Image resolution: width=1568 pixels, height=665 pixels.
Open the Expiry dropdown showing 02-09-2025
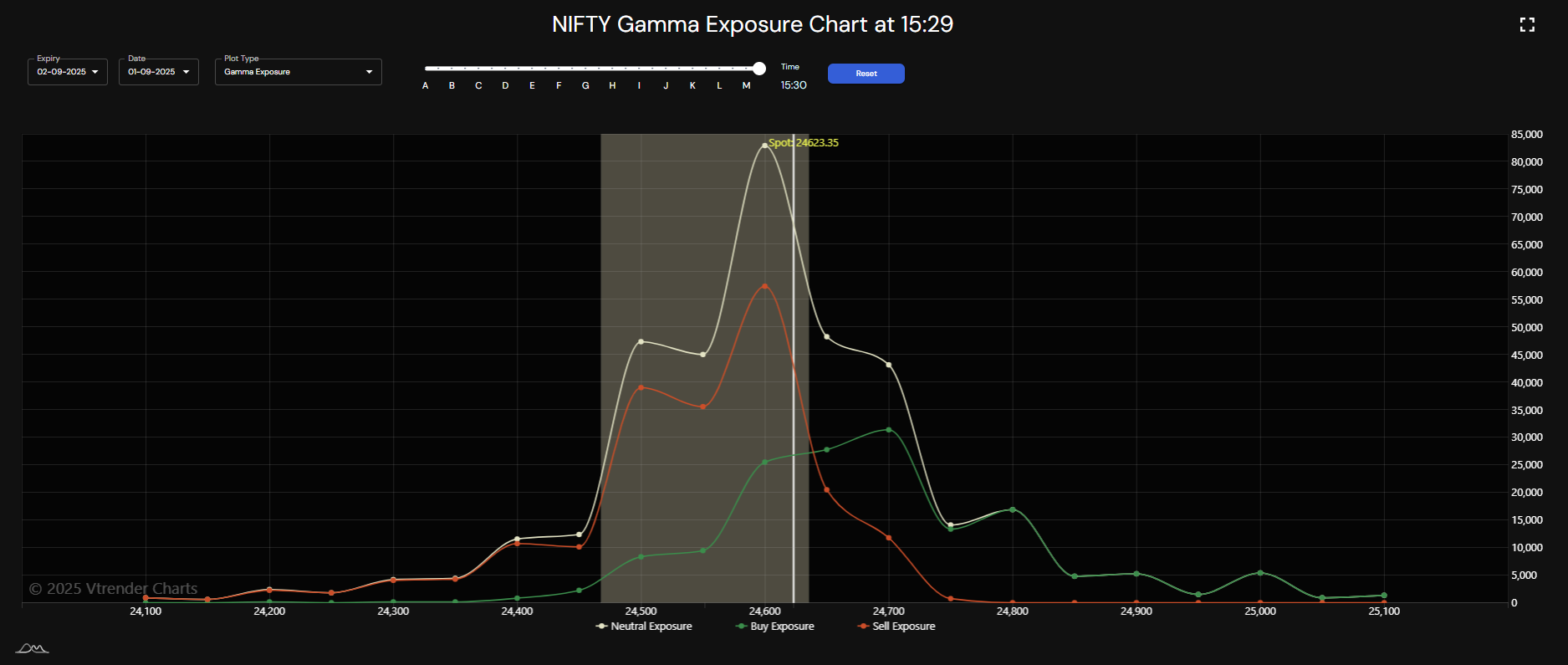[x=68, y=72]
